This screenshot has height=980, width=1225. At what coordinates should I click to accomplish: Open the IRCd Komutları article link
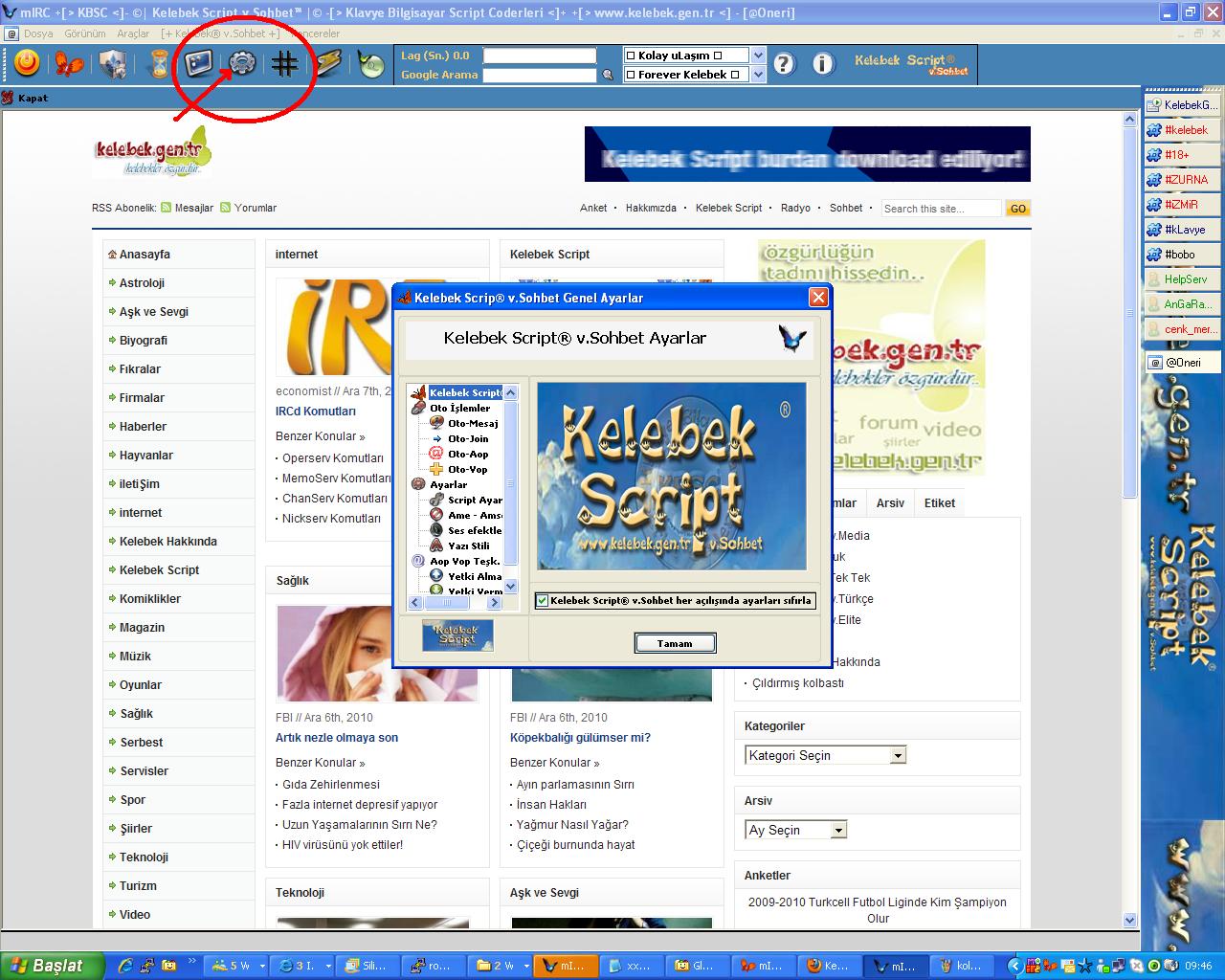(x=316, y=412)
